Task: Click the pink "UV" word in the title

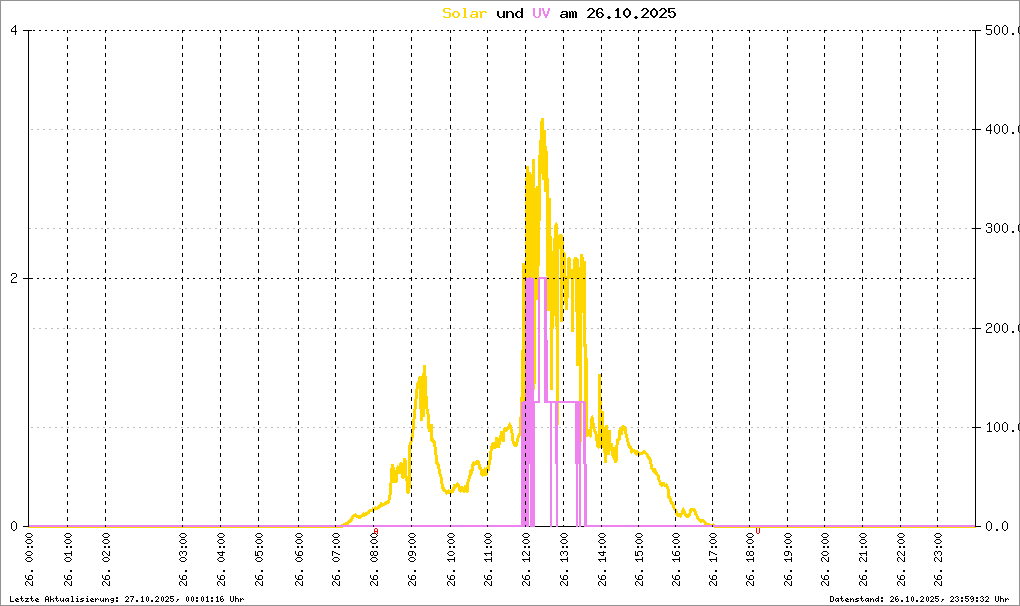Action: (x=541, y=13)
